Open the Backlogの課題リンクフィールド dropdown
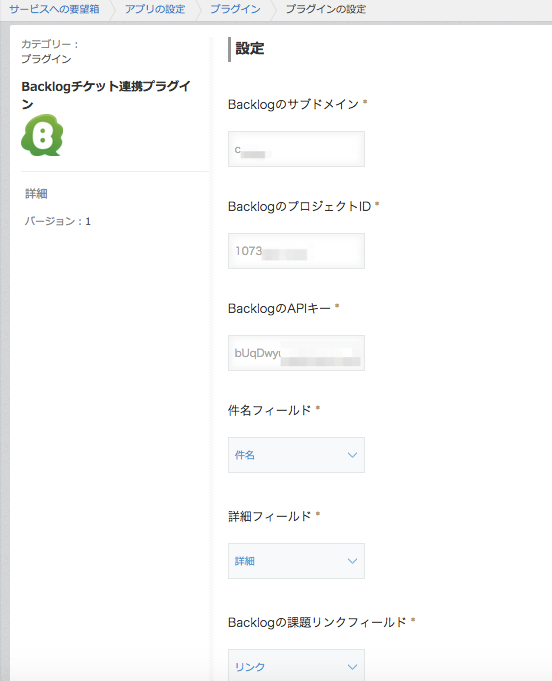 (296, 665)
